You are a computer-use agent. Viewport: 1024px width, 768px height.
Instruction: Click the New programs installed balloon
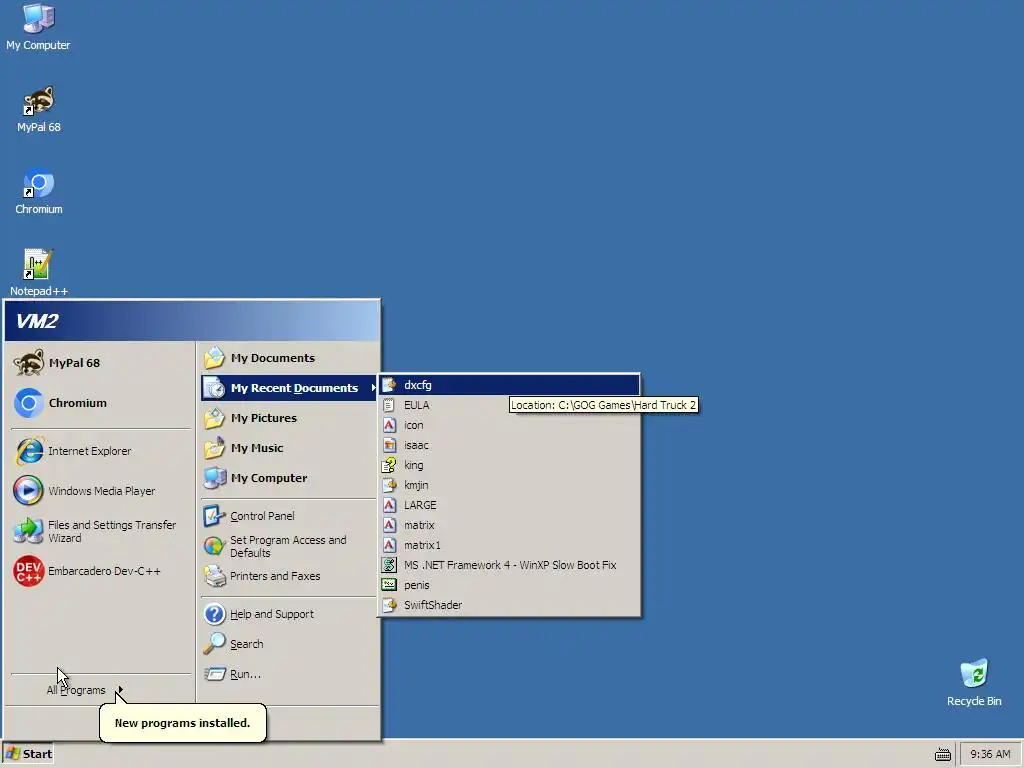[x=182, y=723]
